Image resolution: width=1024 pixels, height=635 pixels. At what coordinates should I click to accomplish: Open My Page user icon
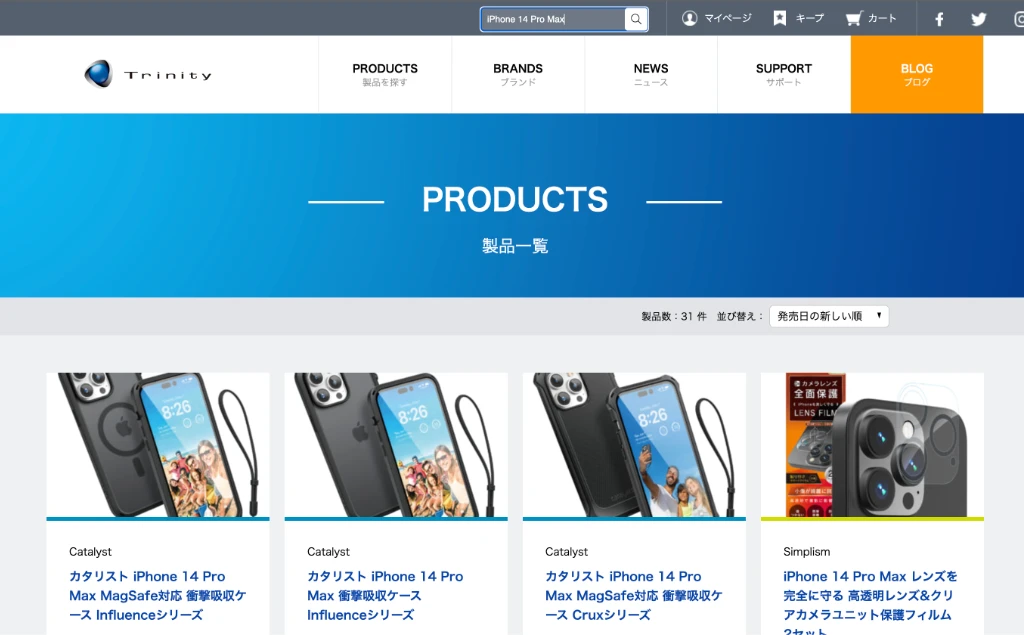[690, 18]
